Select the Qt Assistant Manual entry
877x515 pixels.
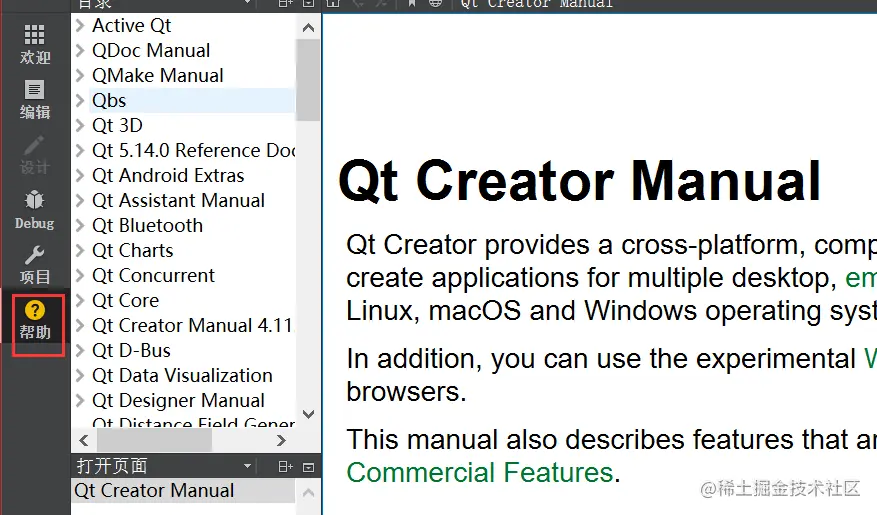[178, 200]
